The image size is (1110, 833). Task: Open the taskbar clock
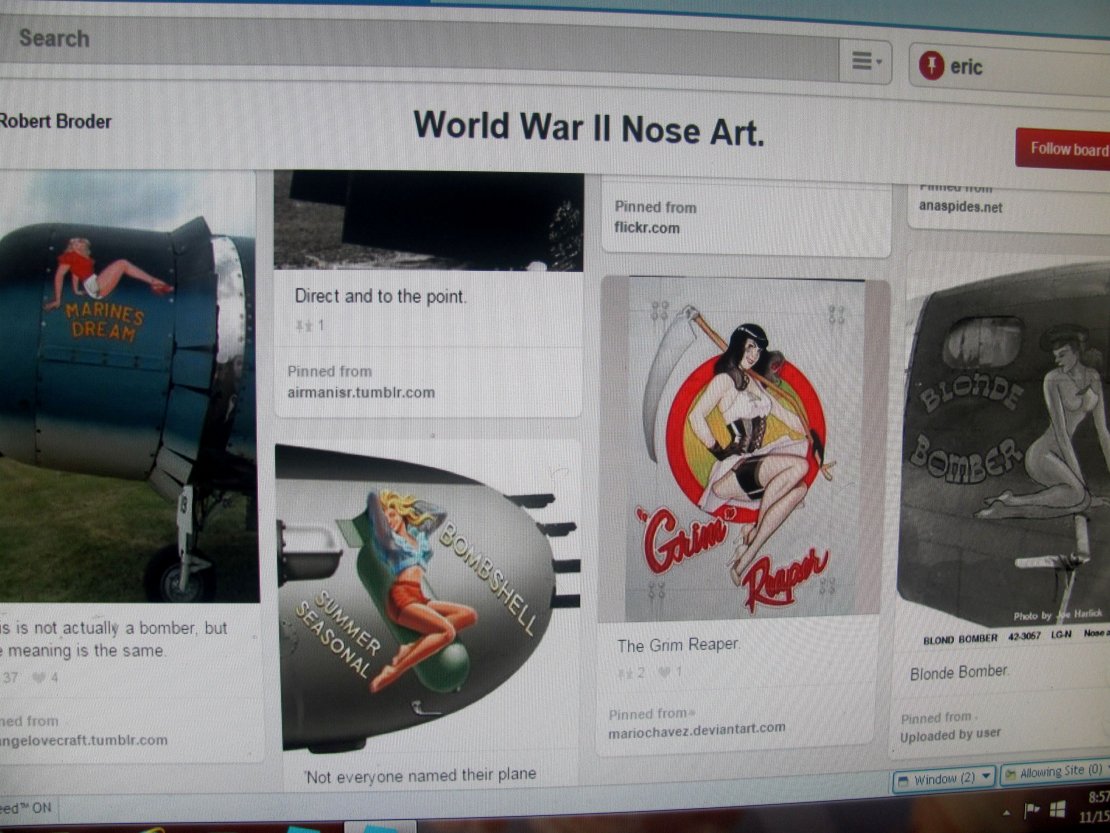click(1095, 807)
